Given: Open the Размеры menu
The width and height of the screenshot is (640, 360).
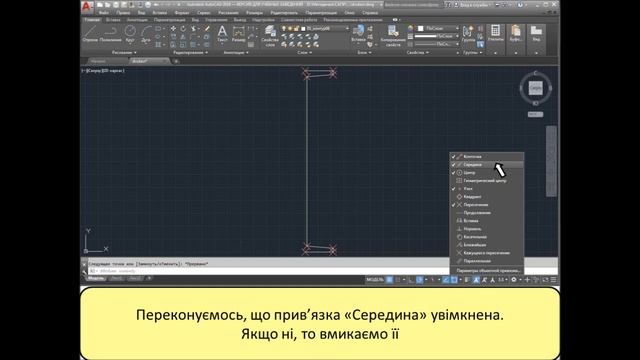Looking at the screenshot, I should pyautogui.click(x=254, y=13).
